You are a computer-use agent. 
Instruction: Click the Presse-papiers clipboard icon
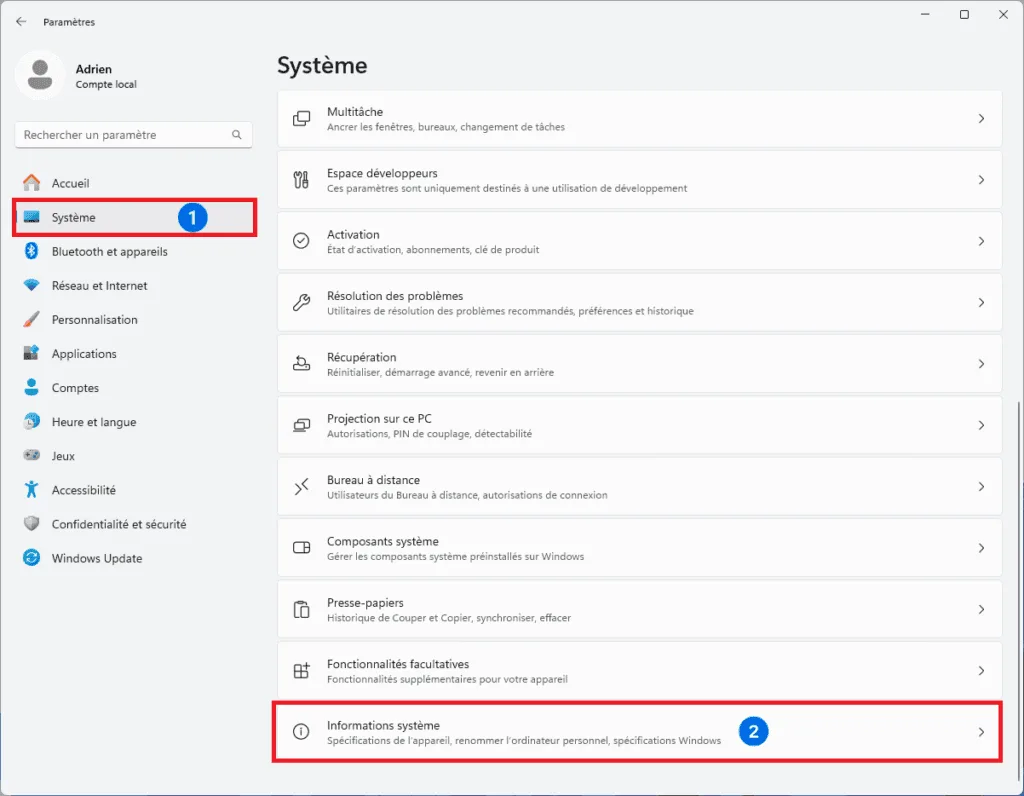point(301,609)
